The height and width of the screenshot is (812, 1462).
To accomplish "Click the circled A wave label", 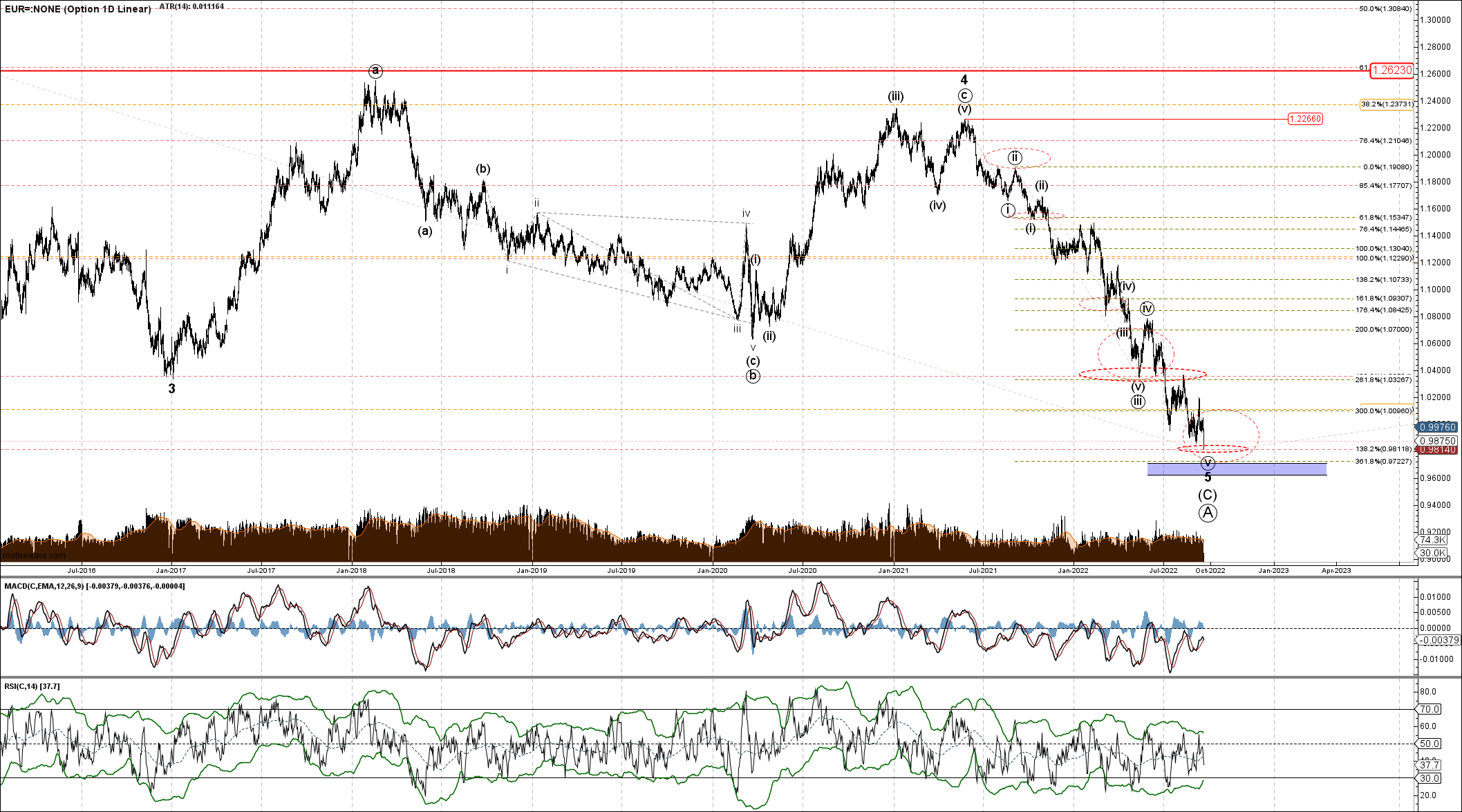I will click(1207, 513).
